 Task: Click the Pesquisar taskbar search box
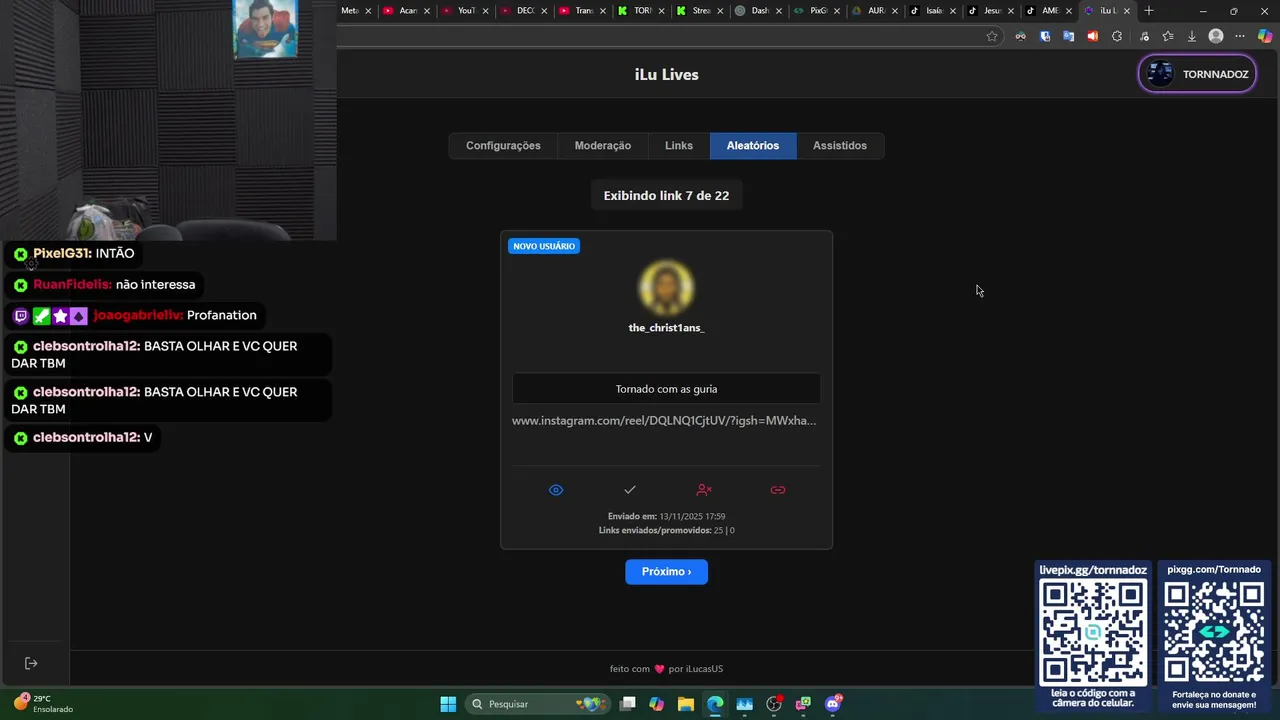[x=538, y=704]
